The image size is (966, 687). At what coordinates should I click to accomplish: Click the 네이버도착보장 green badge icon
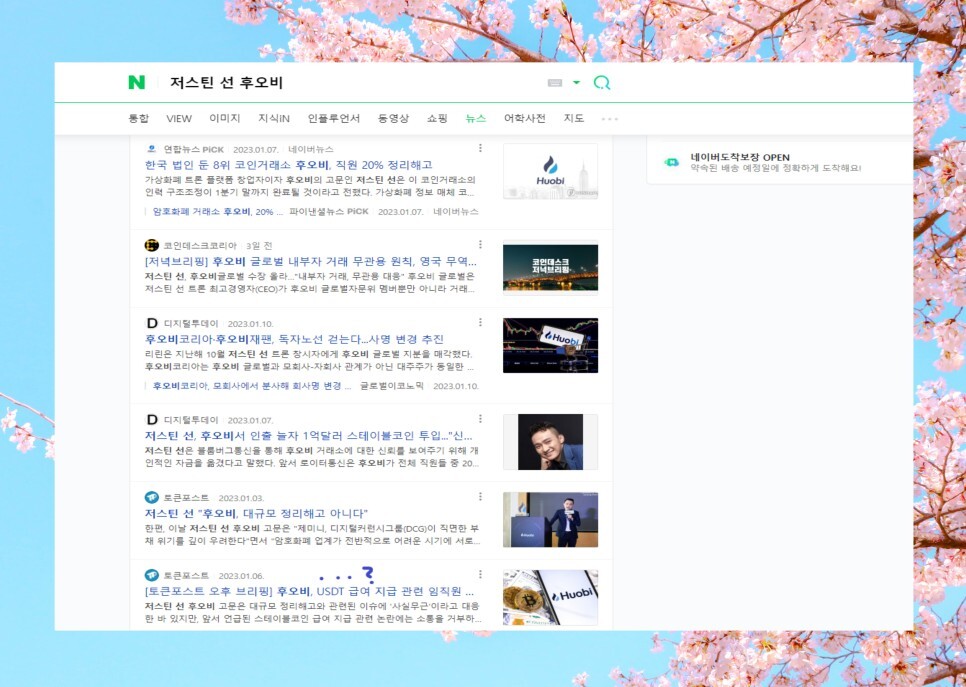tap(672, 162)
